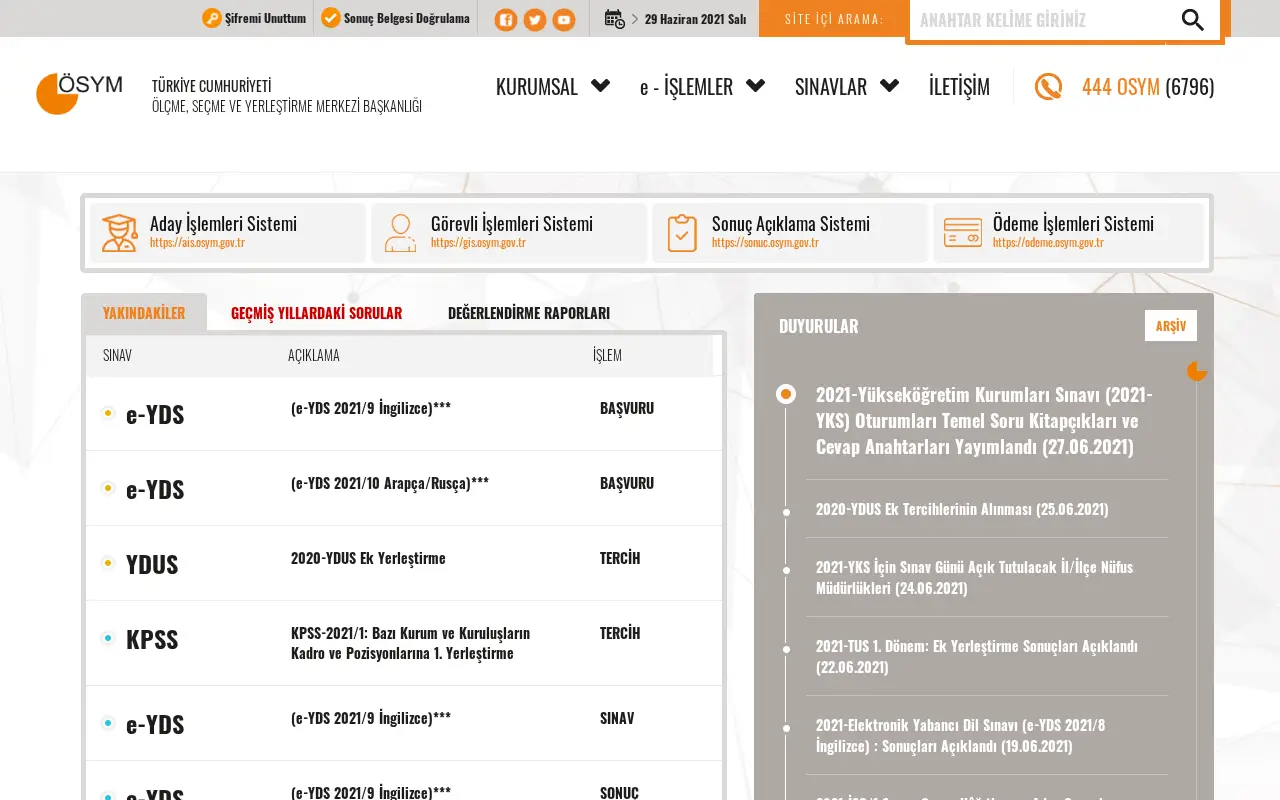Open 2020-YDUS Ek Tercihlerinin Alınması announcement

point(962,509)
